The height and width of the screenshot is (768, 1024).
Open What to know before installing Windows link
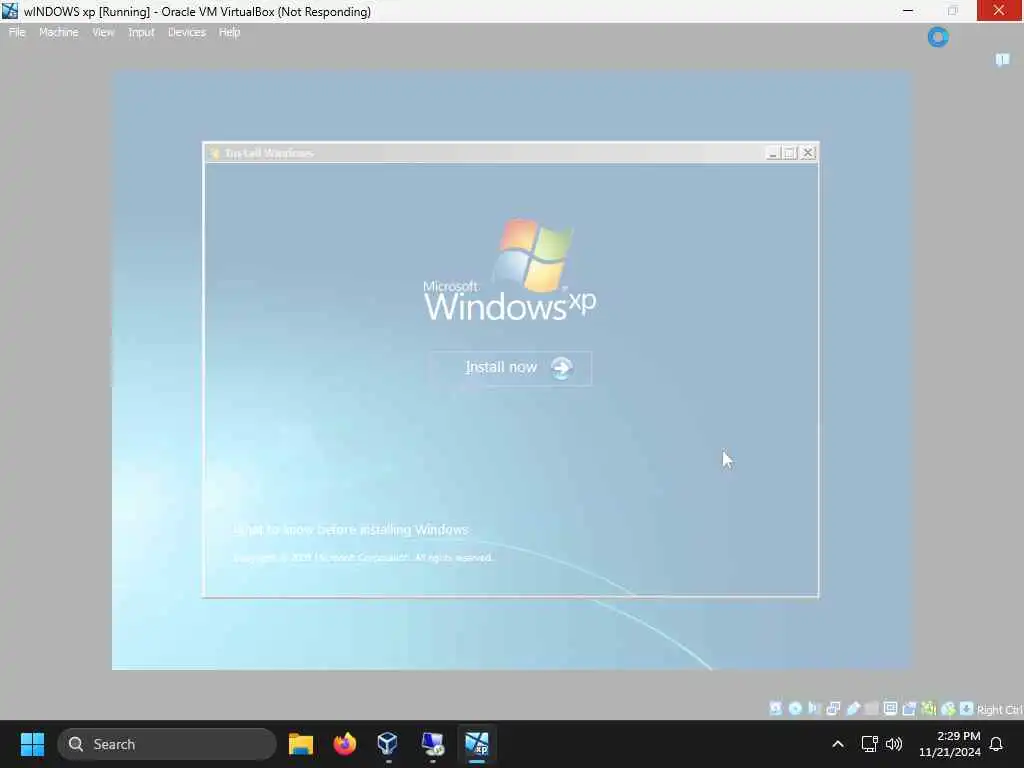pyautogui.click(x=351, y=530)
